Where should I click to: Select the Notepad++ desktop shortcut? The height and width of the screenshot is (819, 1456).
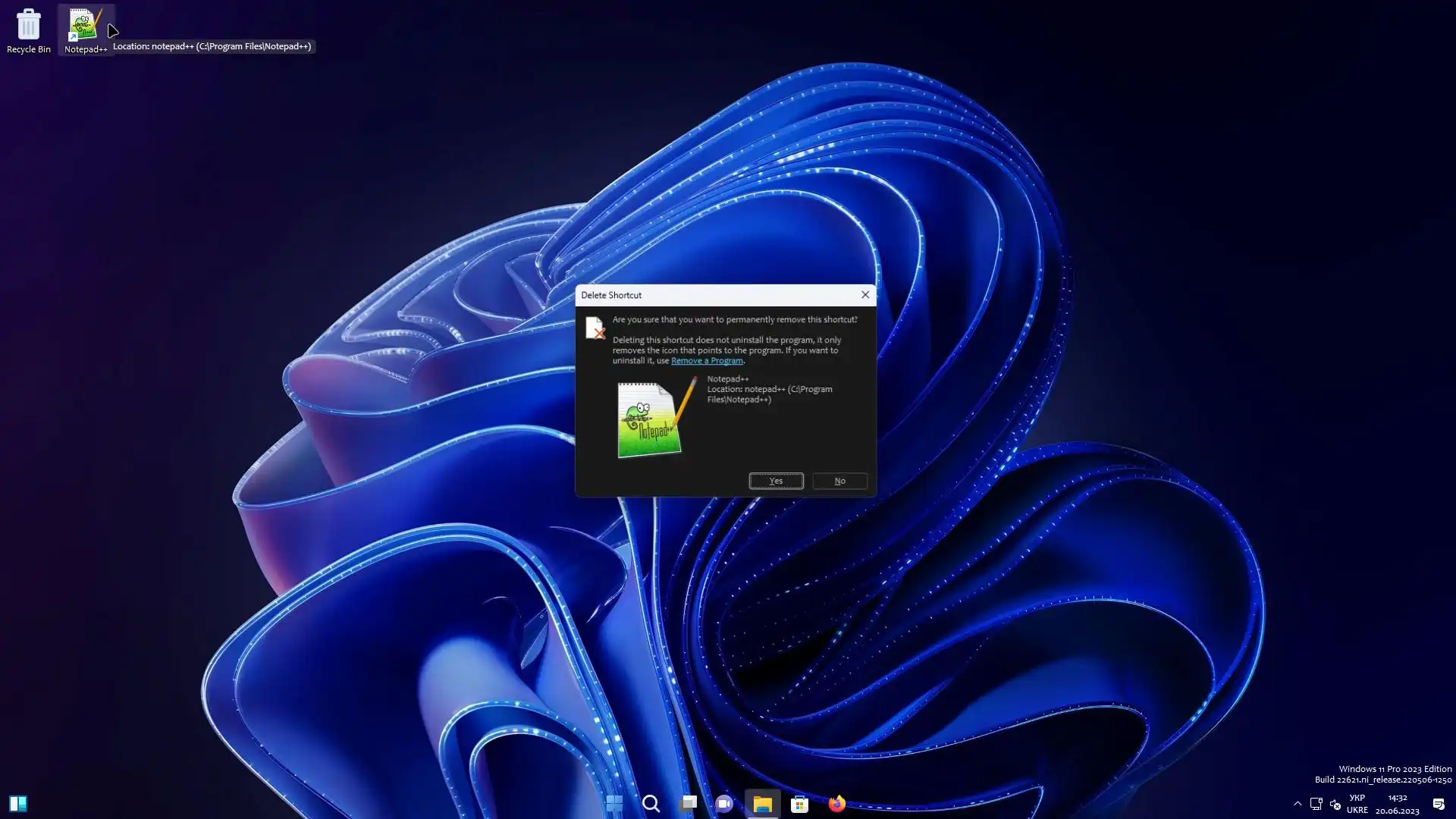(x=85, y=30)
